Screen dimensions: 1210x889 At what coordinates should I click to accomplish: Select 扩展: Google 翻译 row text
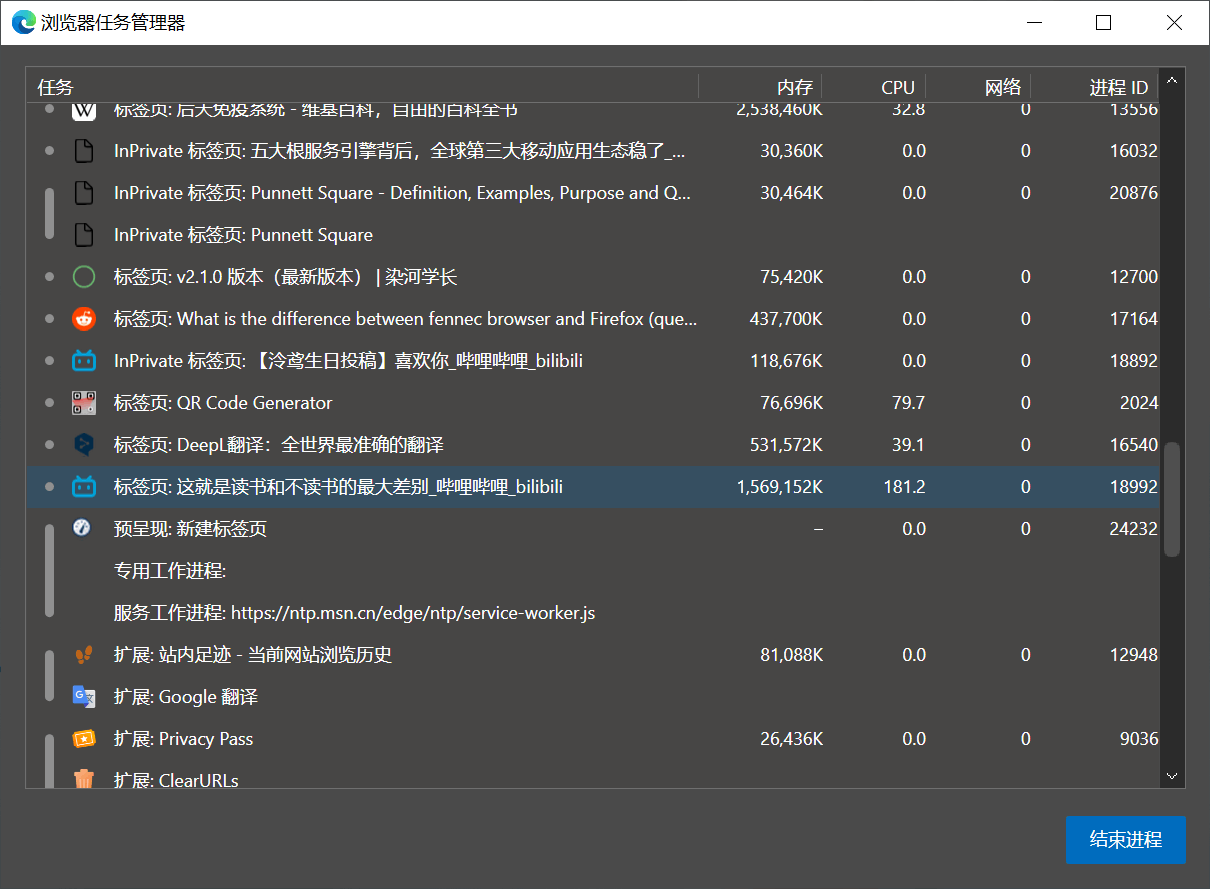(186, 697)
